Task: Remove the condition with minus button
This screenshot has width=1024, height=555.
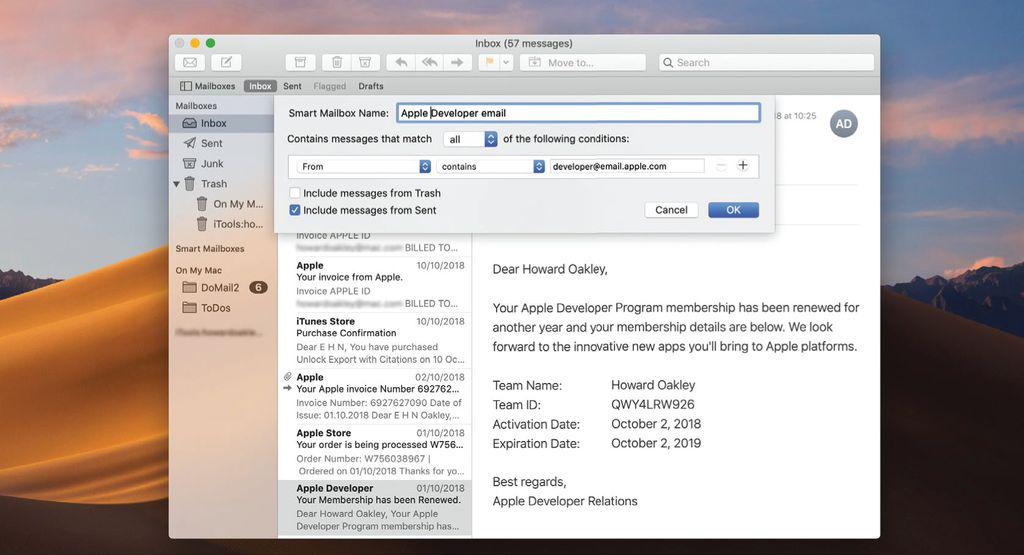Action: [721, 166]
